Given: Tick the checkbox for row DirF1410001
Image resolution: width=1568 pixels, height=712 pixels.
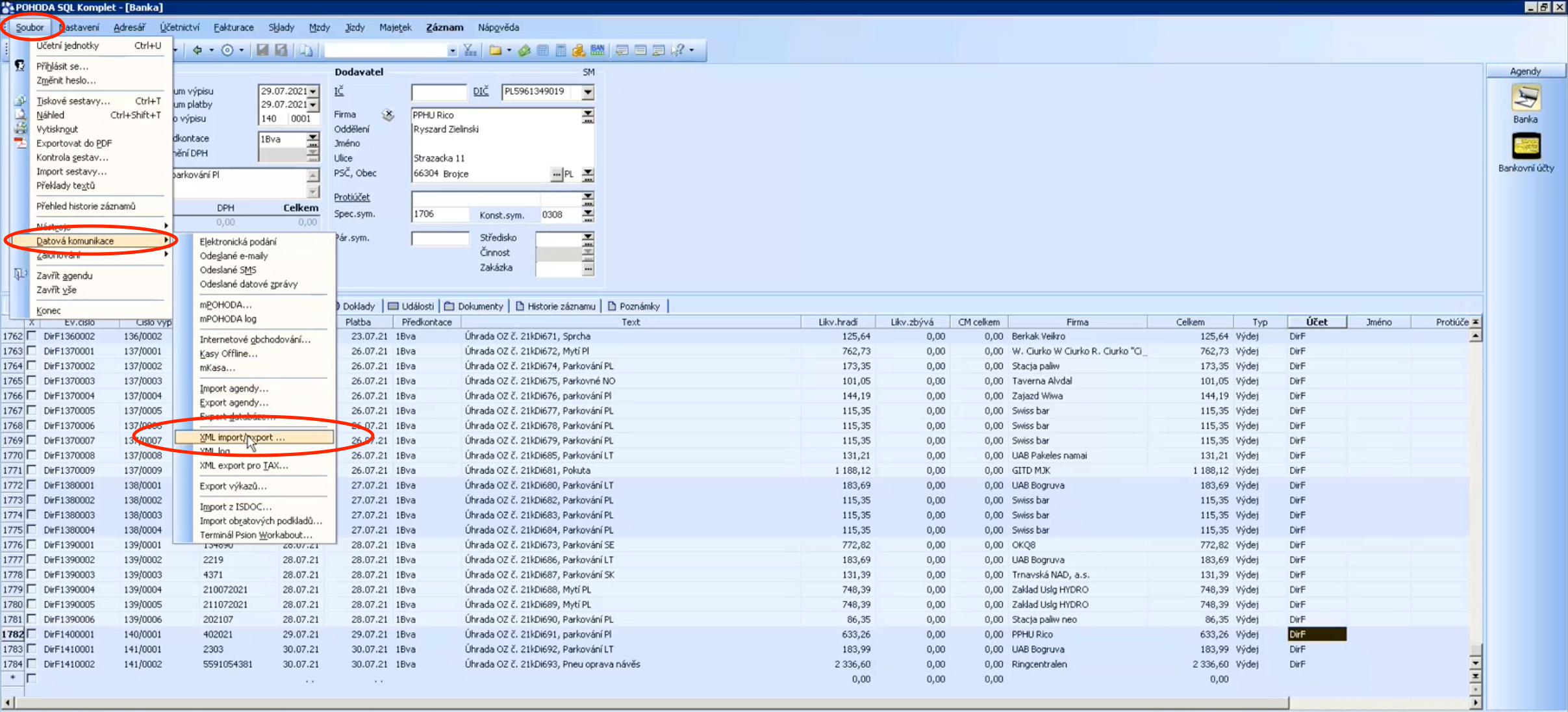Looking at the screenshot, I should [x=31, y=649].
